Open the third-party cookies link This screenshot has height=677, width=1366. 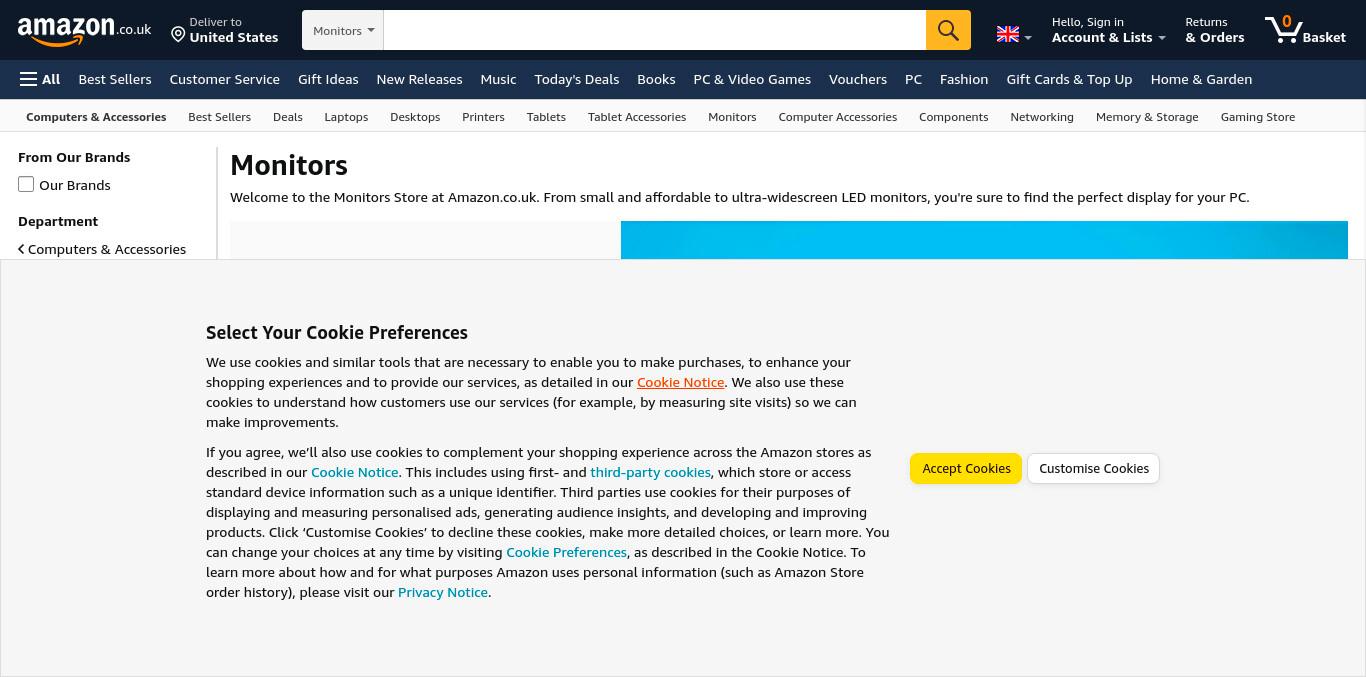[650, 472]
